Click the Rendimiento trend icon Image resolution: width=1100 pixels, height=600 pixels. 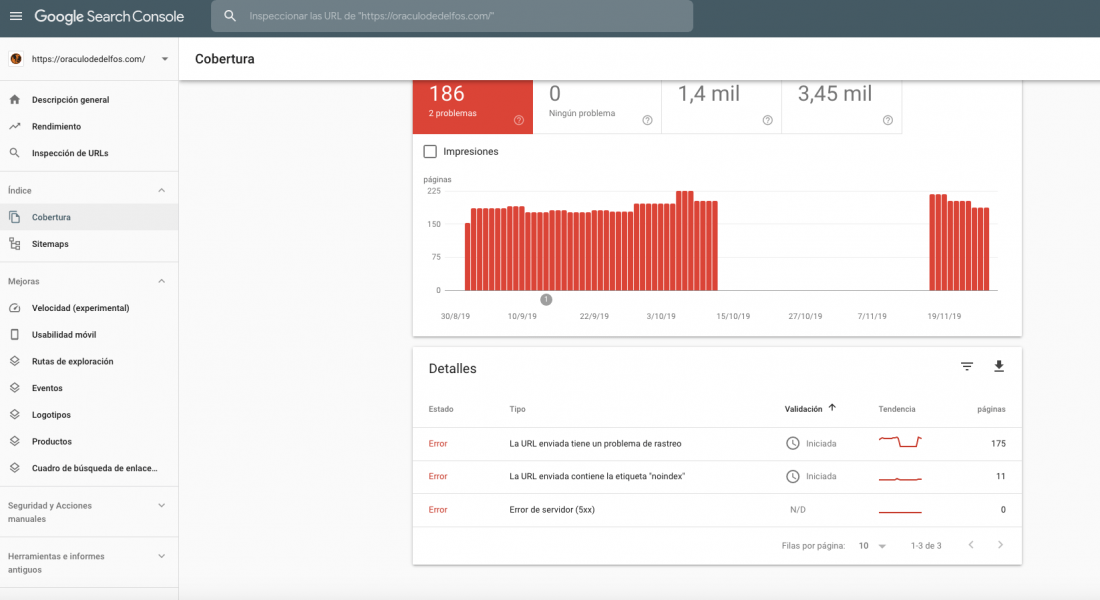tap(15, 126)
